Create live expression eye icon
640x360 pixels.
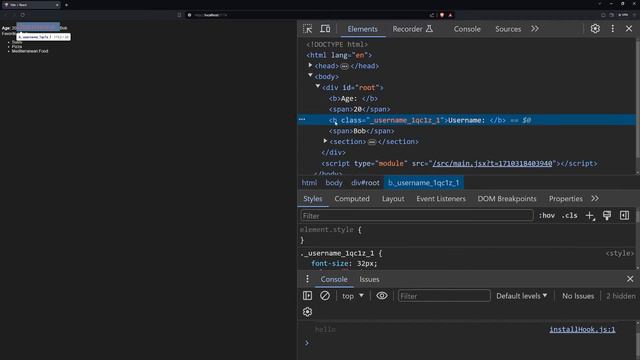382,296
